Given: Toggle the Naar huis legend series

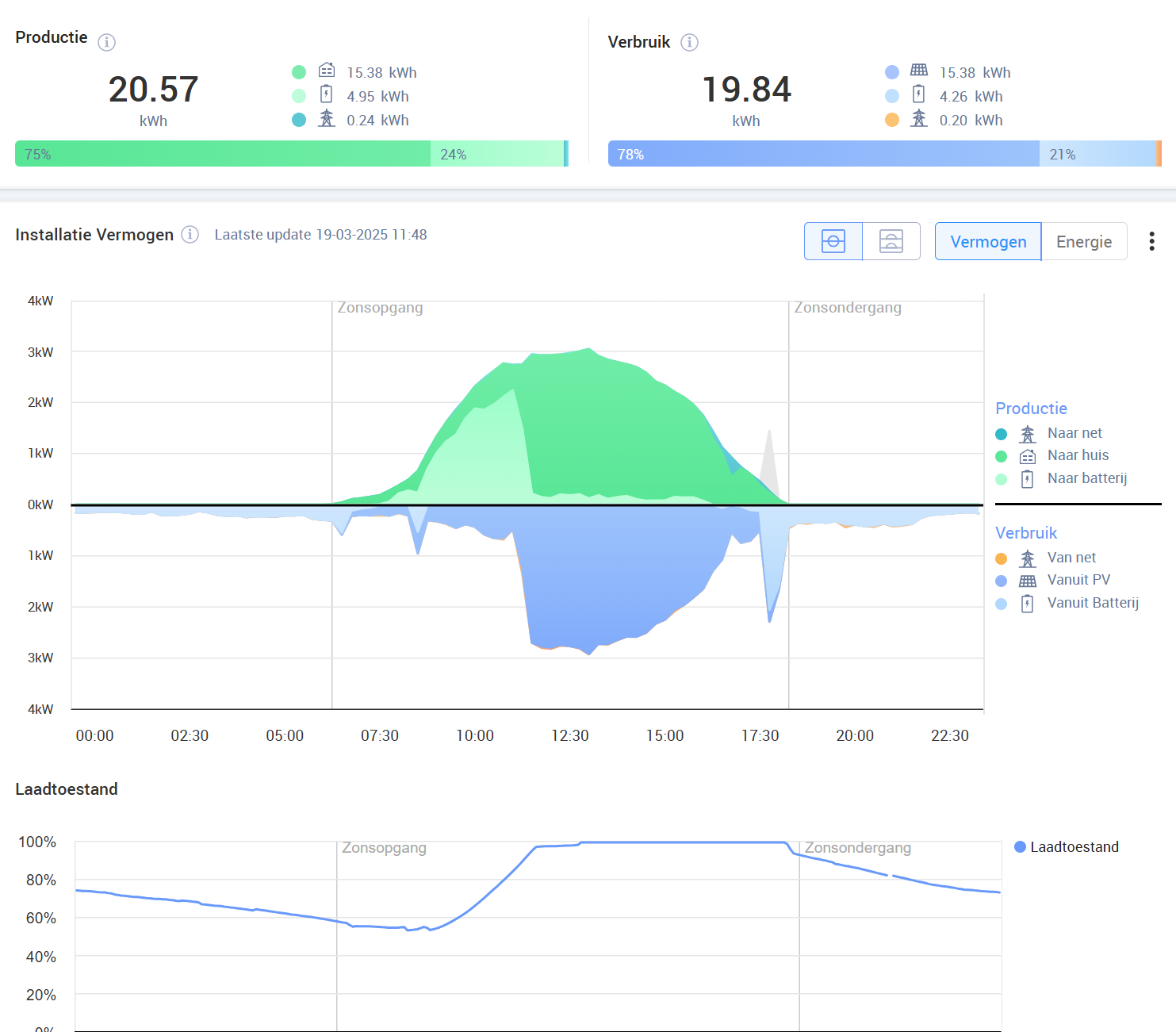Looking at the screenshot, I should tap(1077, 455).
